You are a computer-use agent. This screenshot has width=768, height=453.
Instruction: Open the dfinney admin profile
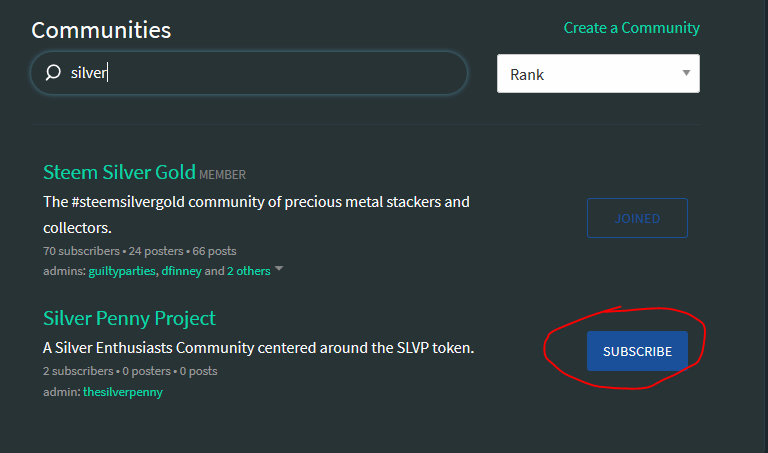pos(181,271)
